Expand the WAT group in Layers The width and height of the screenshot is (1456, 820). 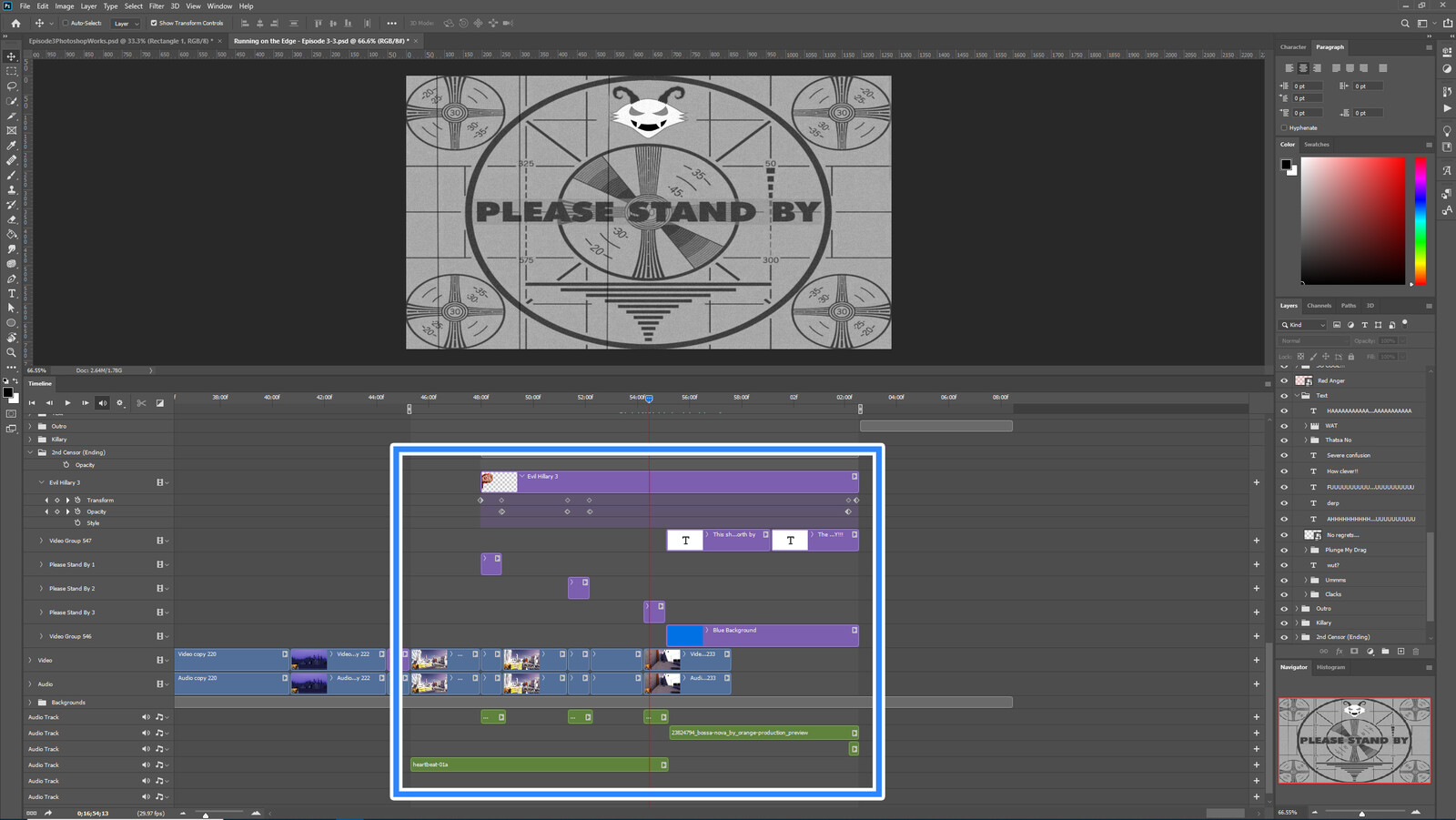(x=1305, y=425)
